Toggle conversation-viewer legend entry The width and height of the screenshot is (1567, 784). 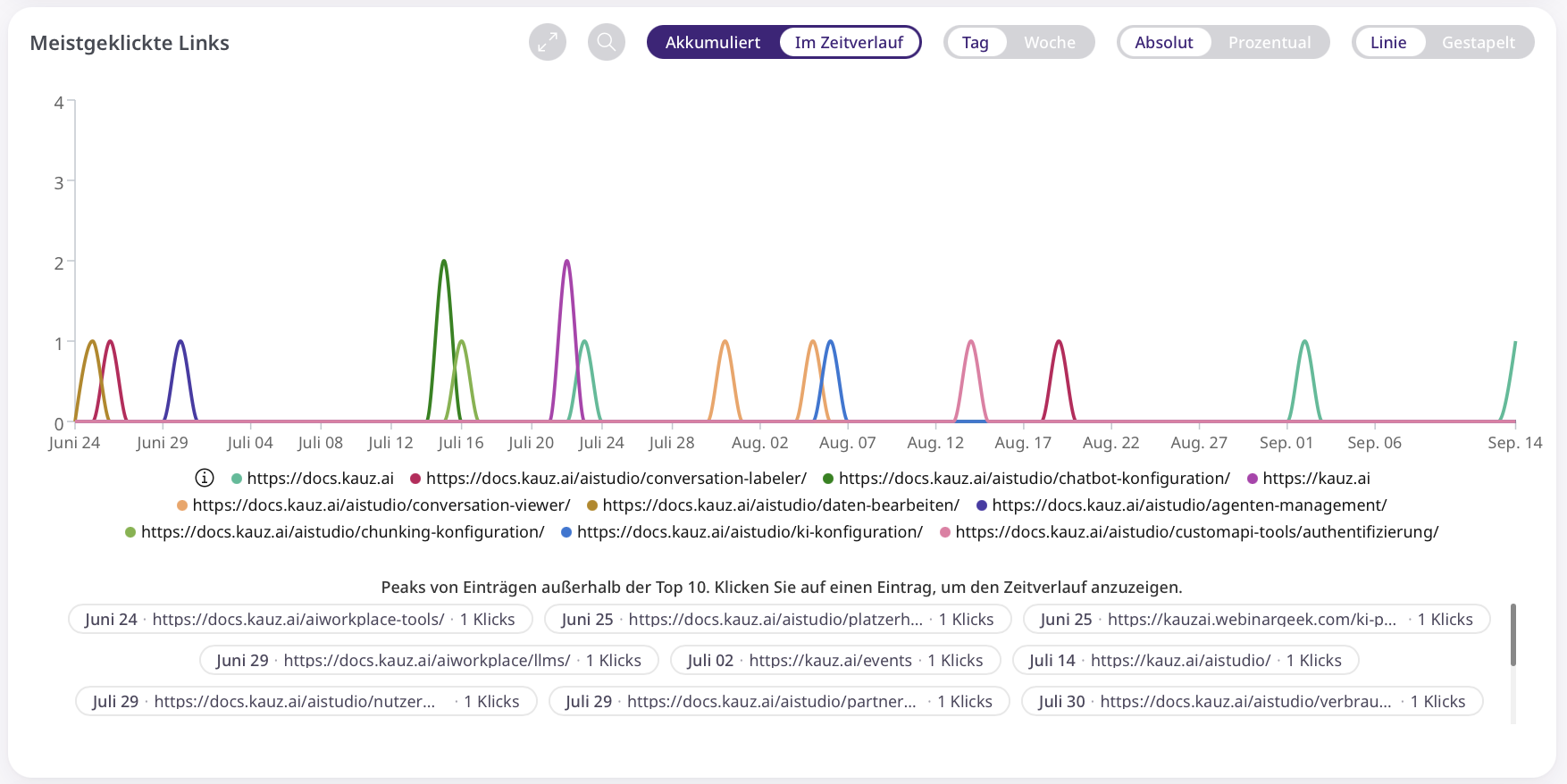click(373, 505)
